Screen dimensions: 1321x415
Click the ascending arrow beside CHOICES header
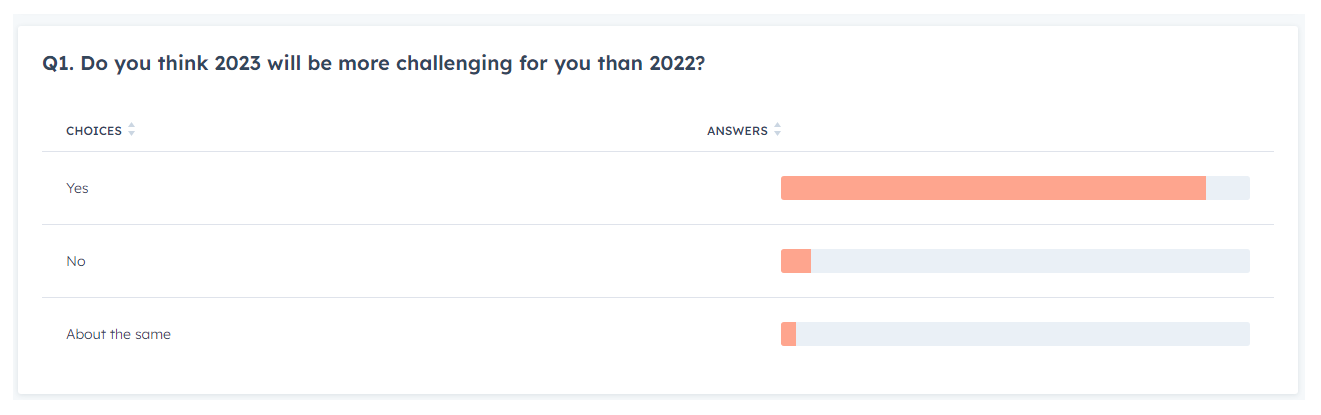[x=131, y=126]
